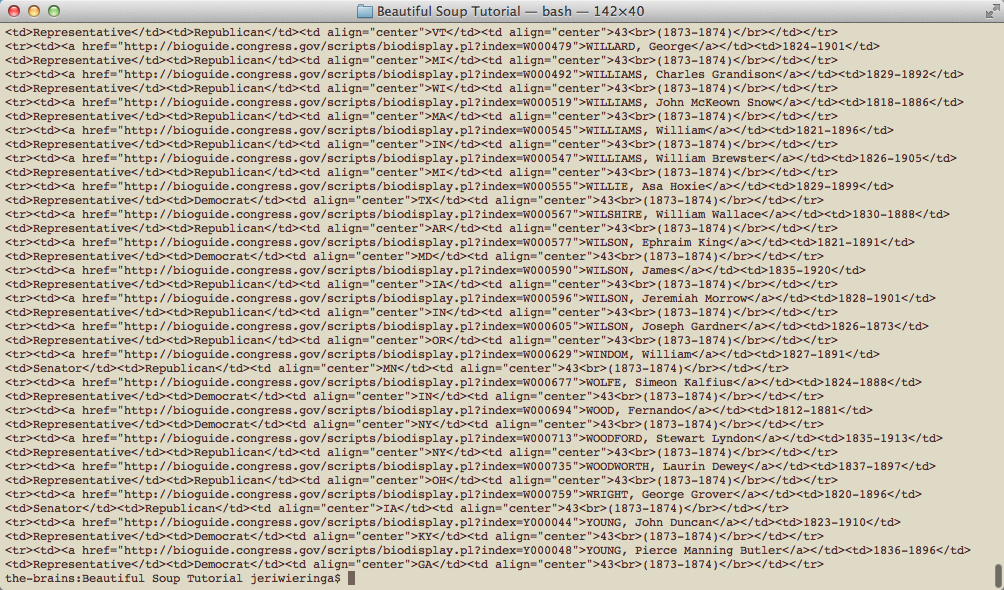Close the Terminal window with red button
Viewport: 1004px width, 590px height.
click(14, 11)
